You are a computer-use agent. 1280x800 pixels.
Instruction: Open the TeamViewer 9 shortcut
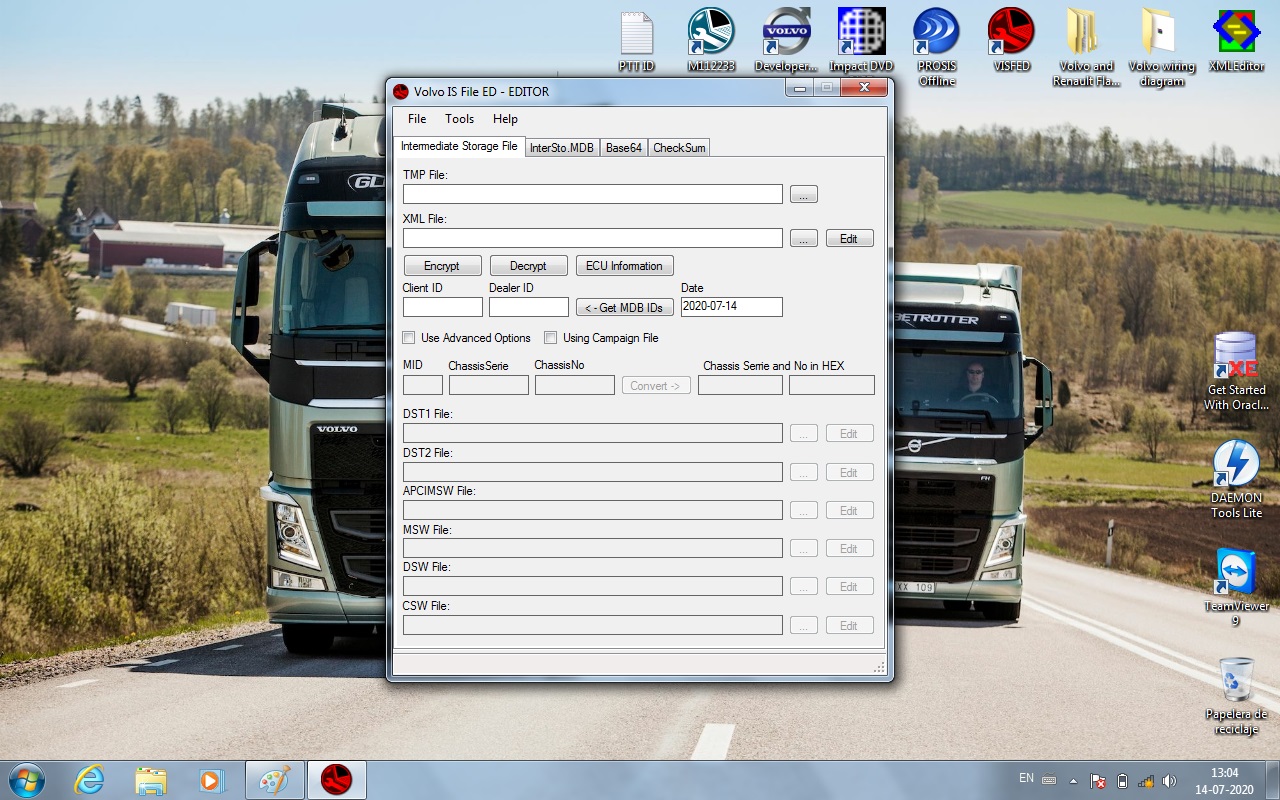pyautogui.click(x=1236, y=587)
